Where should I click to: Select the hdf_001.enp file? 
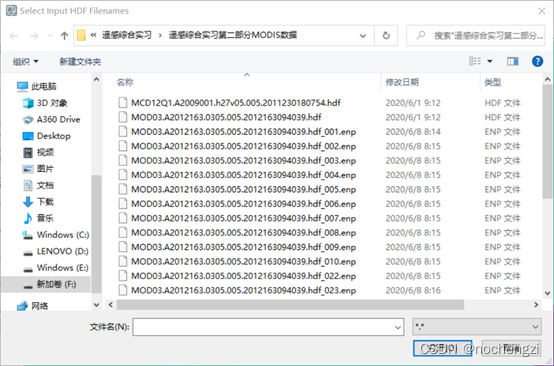coord(243,132)
